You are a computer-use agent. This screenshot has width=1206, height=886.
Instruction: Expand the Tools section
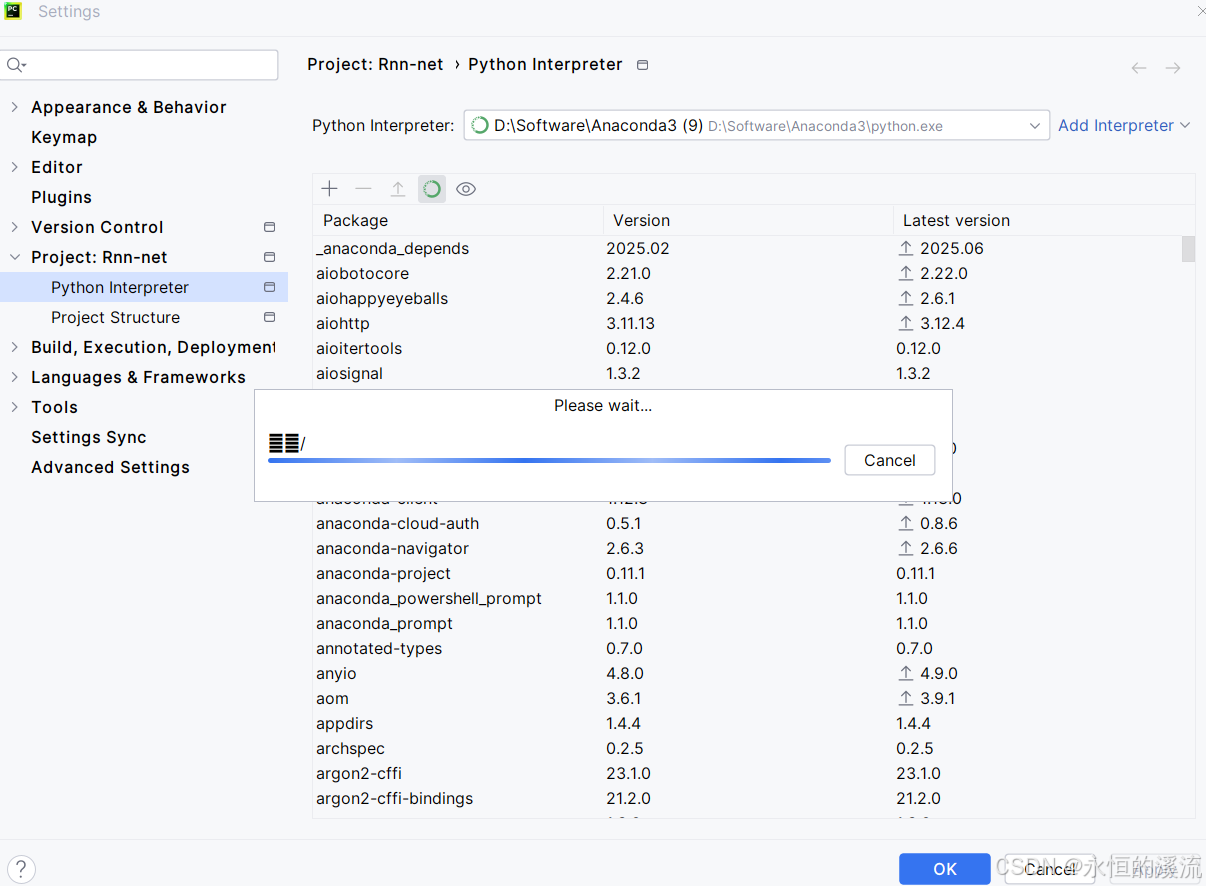click(14, 407)
